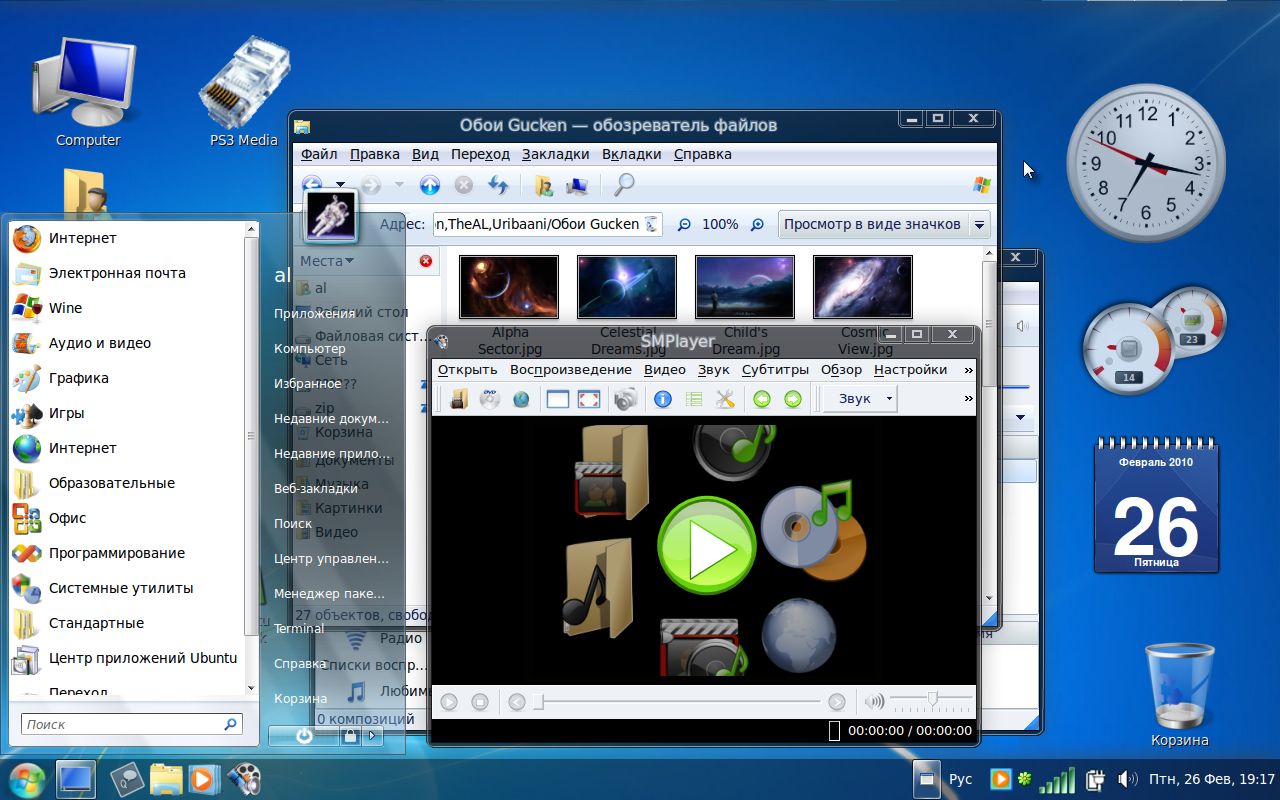
Task: Expand shutdown options arrow in start menu
Action: point(373,736)
